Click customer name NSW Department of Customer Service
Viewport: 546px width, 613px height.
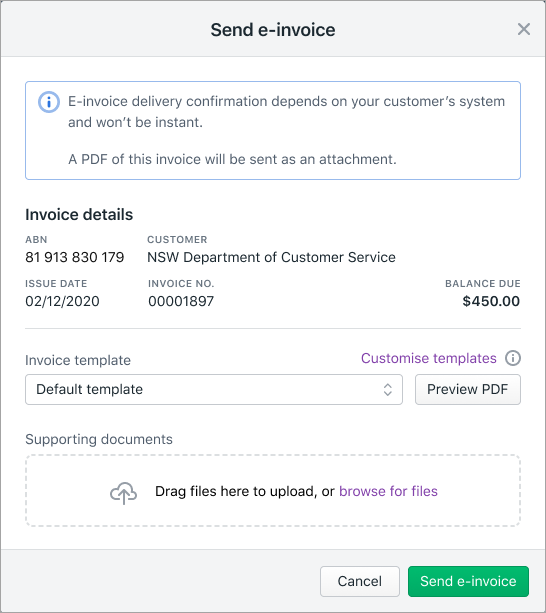tap(271, 257)
